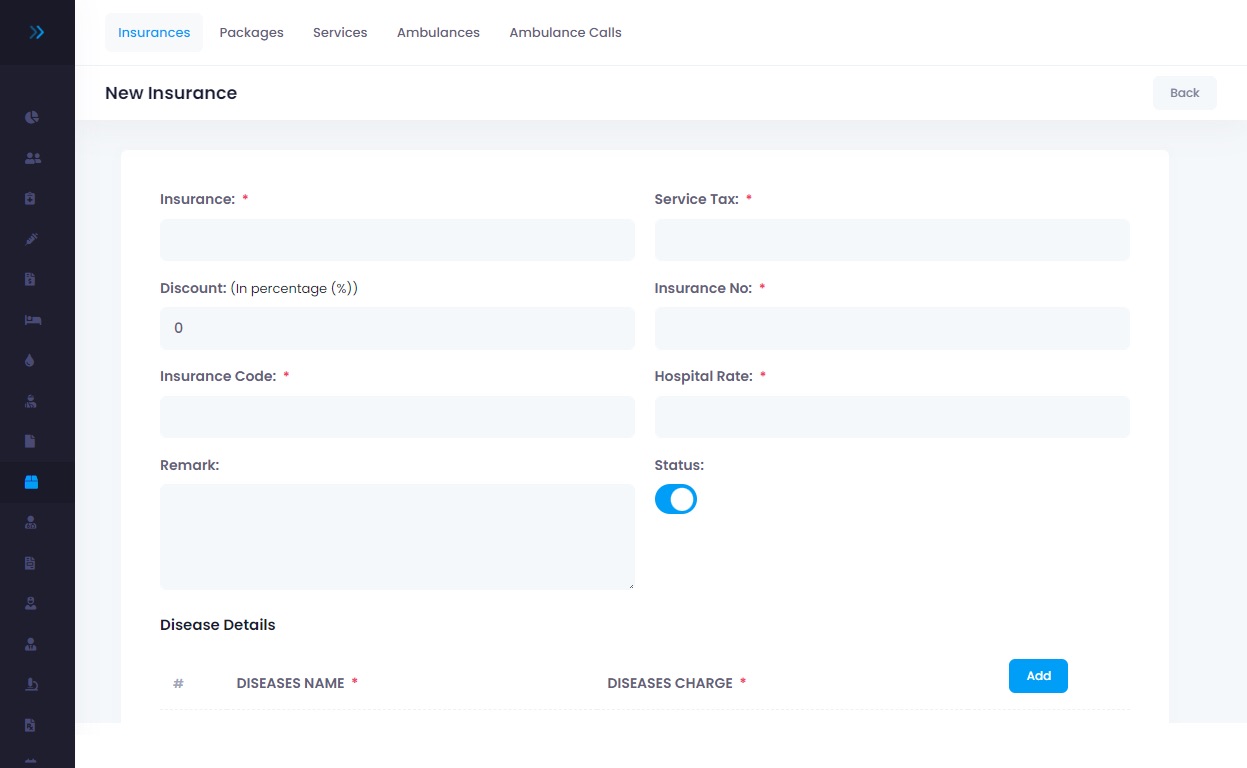Click the microscope icon in sidebar
Screen dimensions: 1247x768
31,685
